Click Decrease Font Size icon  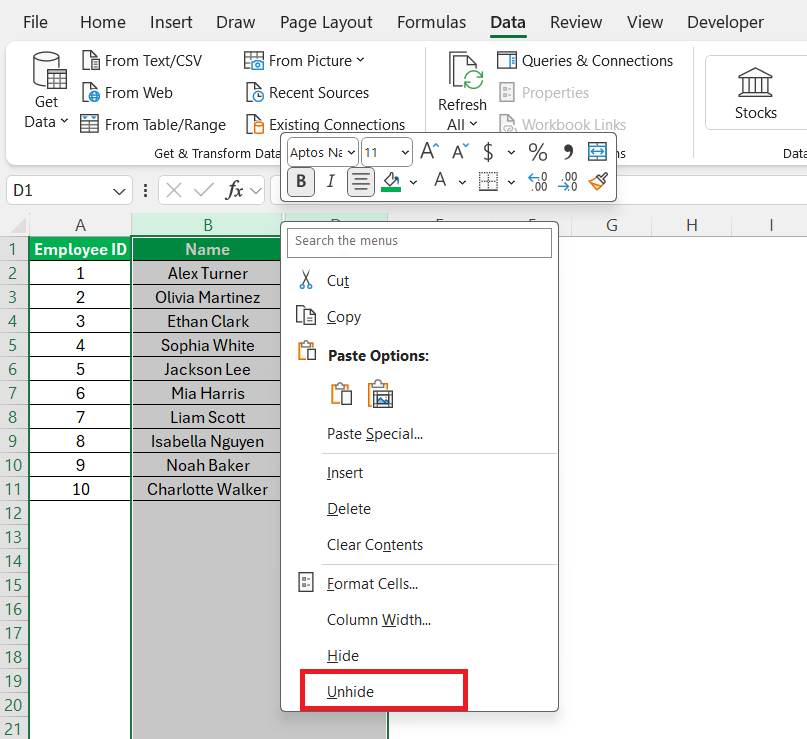(460, 152)
